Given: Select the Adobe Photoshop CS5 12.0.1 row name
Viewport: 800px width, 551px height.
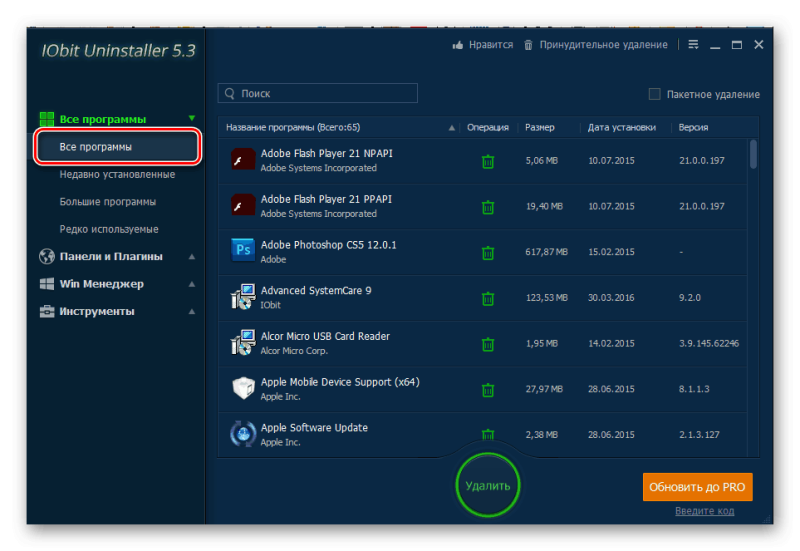Looking at the screenshot, I should tap(329, 245).
